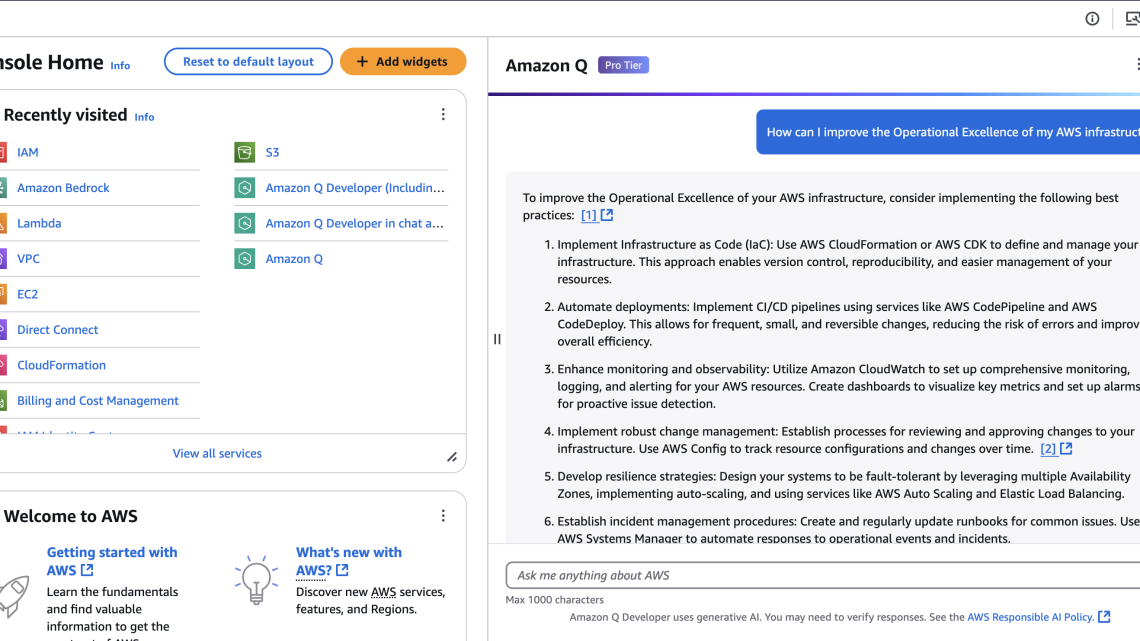Viewport: 1140px width, 641px height.
Task: Click Add widgets button
Action: [403, 62]
